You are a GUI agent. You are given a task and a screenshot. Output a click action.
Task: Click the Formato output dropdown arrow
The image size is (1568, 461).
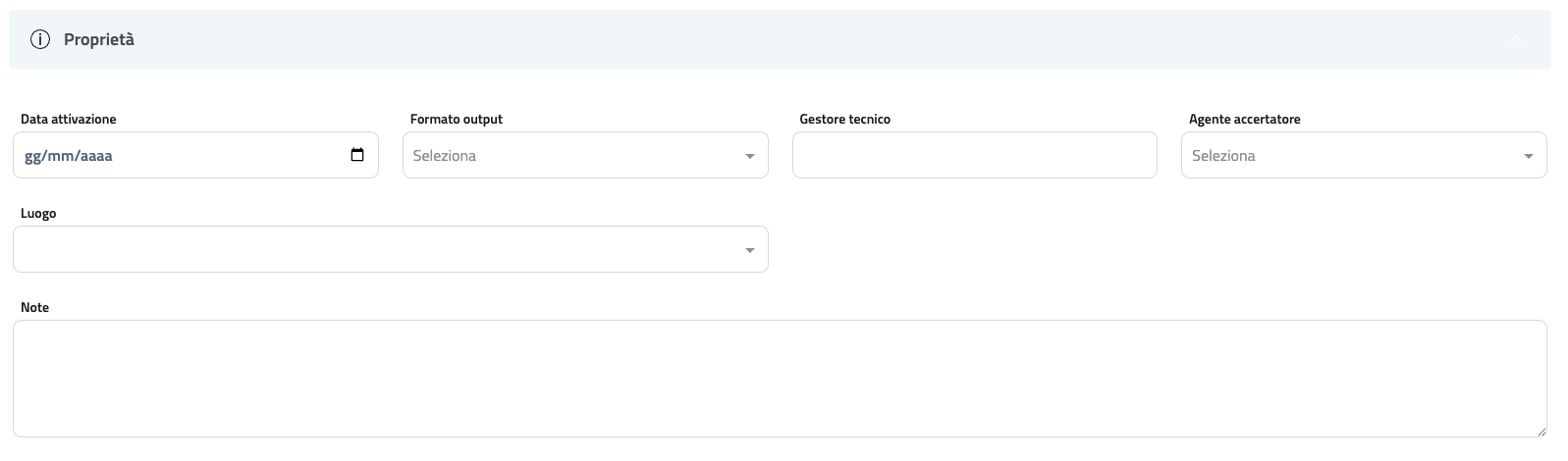(750, 156)
